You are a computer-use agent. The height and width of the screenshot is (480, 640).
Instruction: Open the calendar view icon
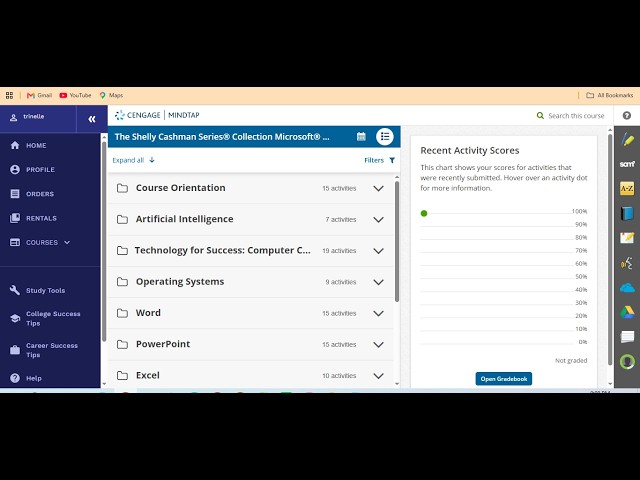tap(361, 136)
